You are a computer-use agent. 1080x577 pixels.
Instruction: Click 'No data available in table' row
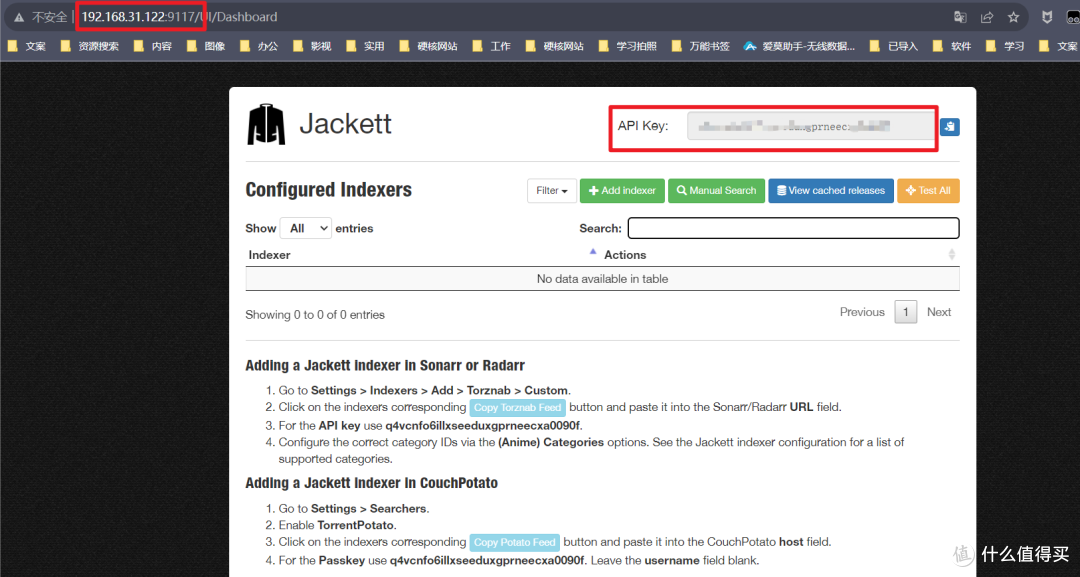coord(602,279)
